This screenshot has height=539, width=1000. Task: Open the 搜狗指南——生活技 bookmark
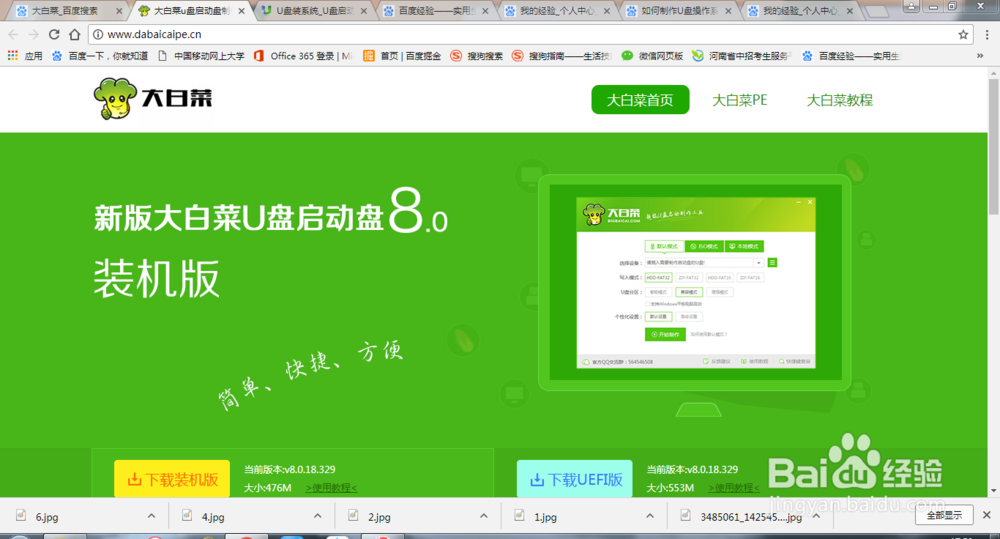561,56
